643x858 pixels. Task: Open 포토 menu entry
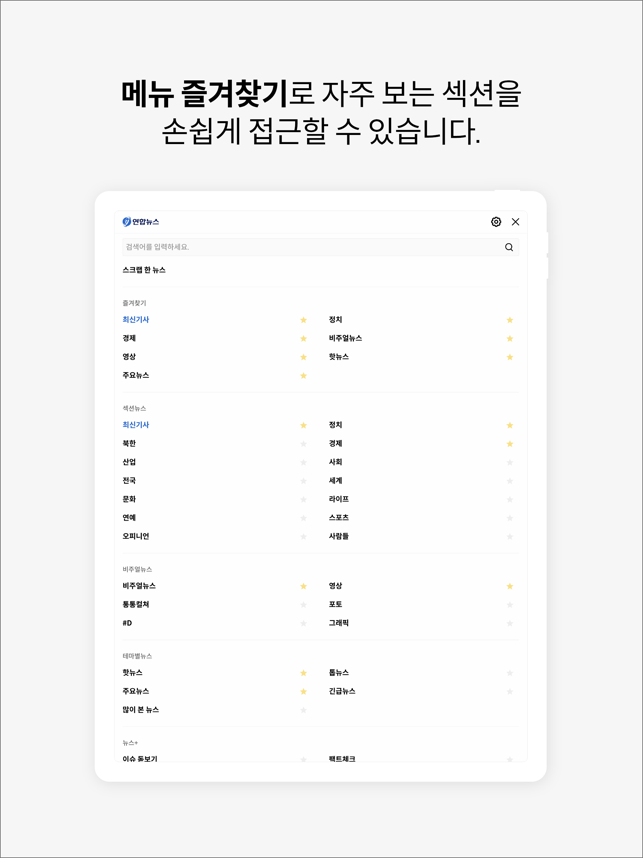[x=335, y=605]
